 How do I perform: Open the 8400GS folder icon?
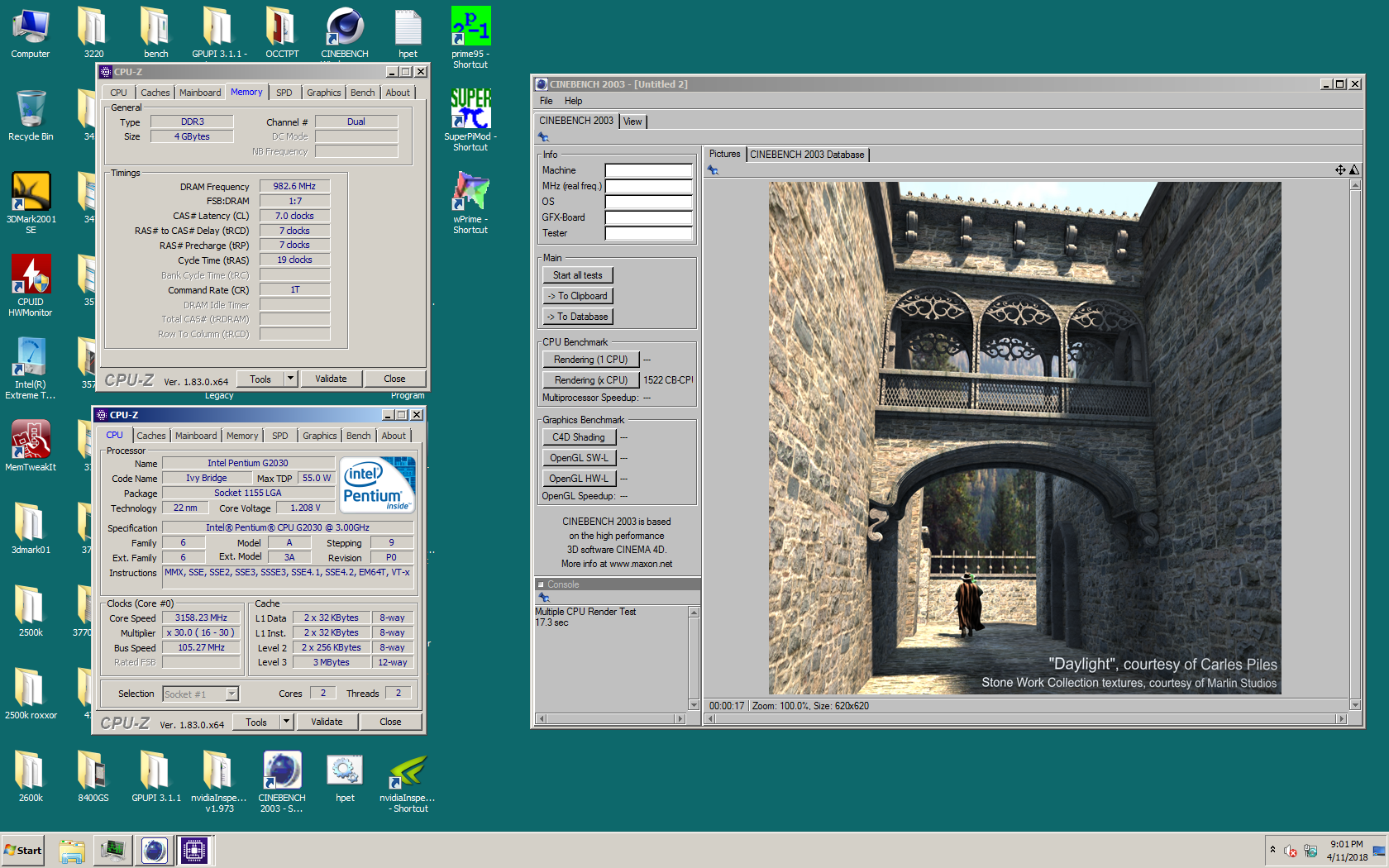93,777
